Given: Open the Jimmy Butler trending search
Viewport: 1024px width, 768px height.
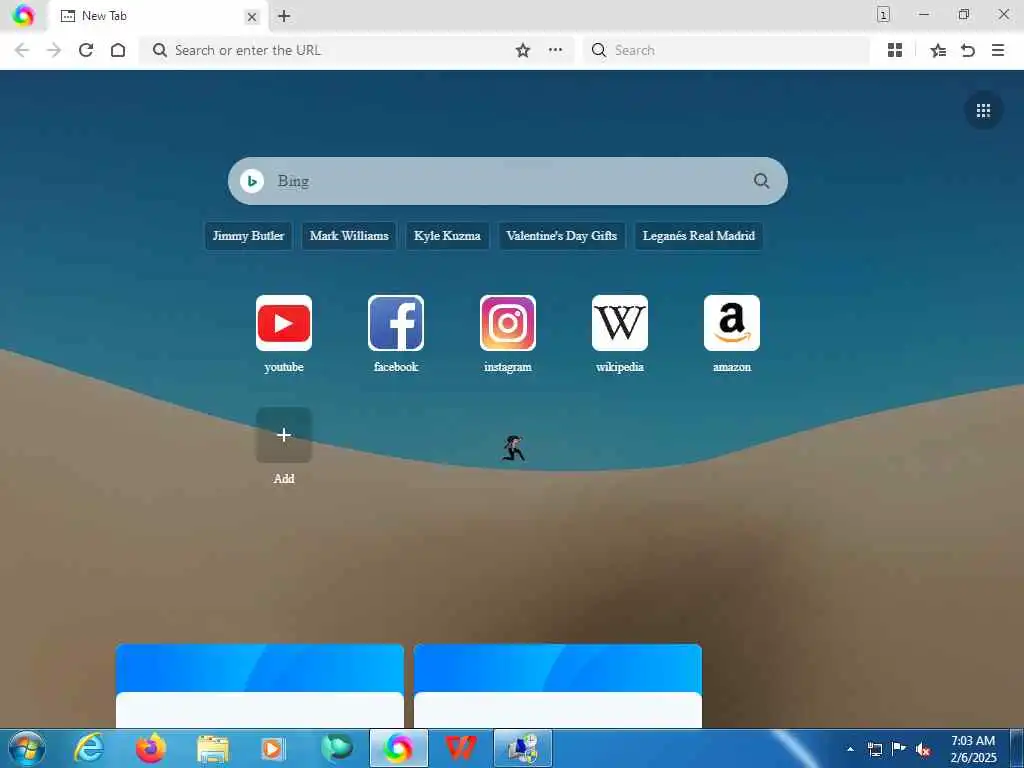Looking at the screenshot, I should click(x=248, y=236).
